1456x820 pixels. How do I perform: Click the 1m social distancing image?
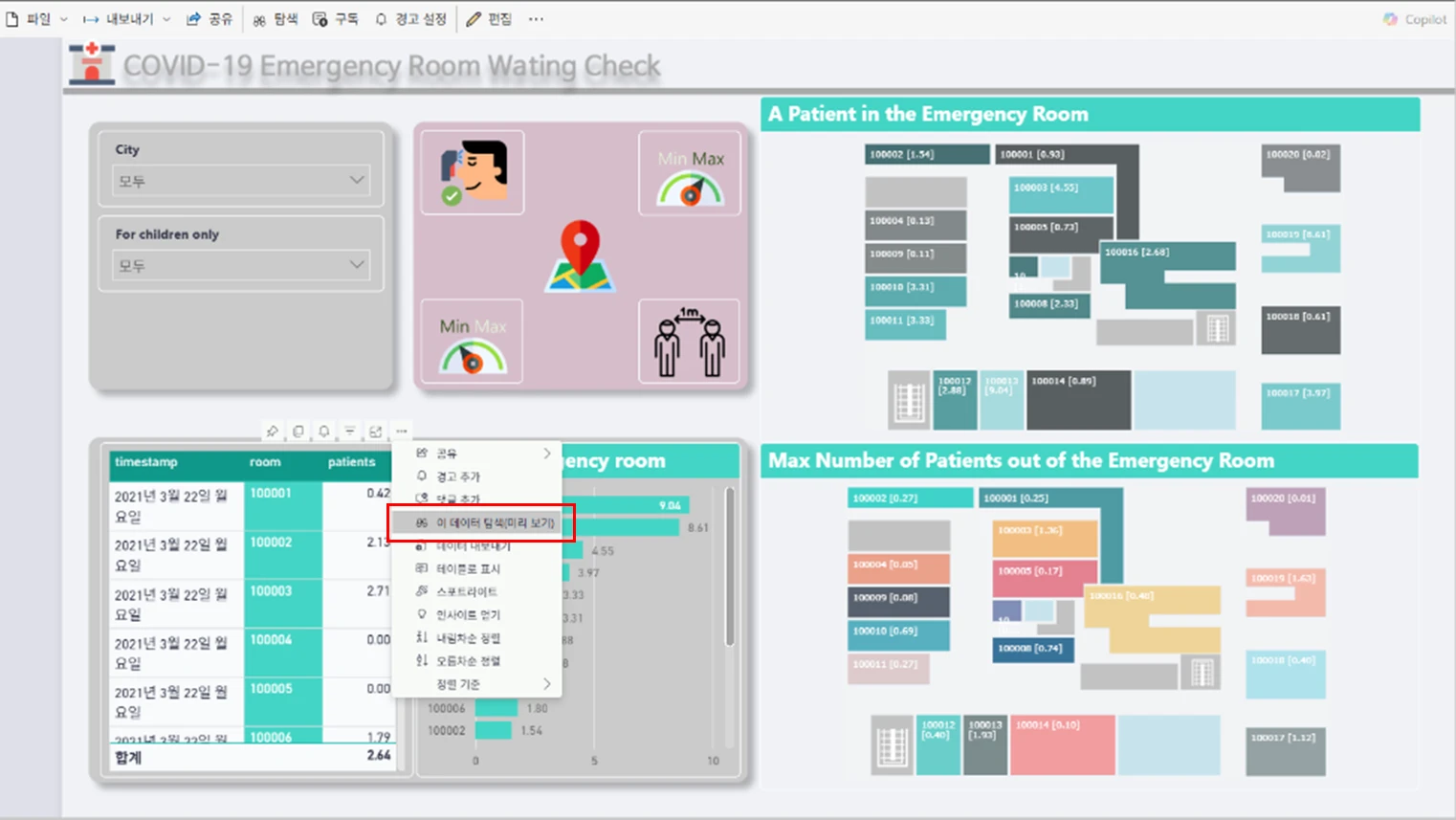click(x=689, y=342)
